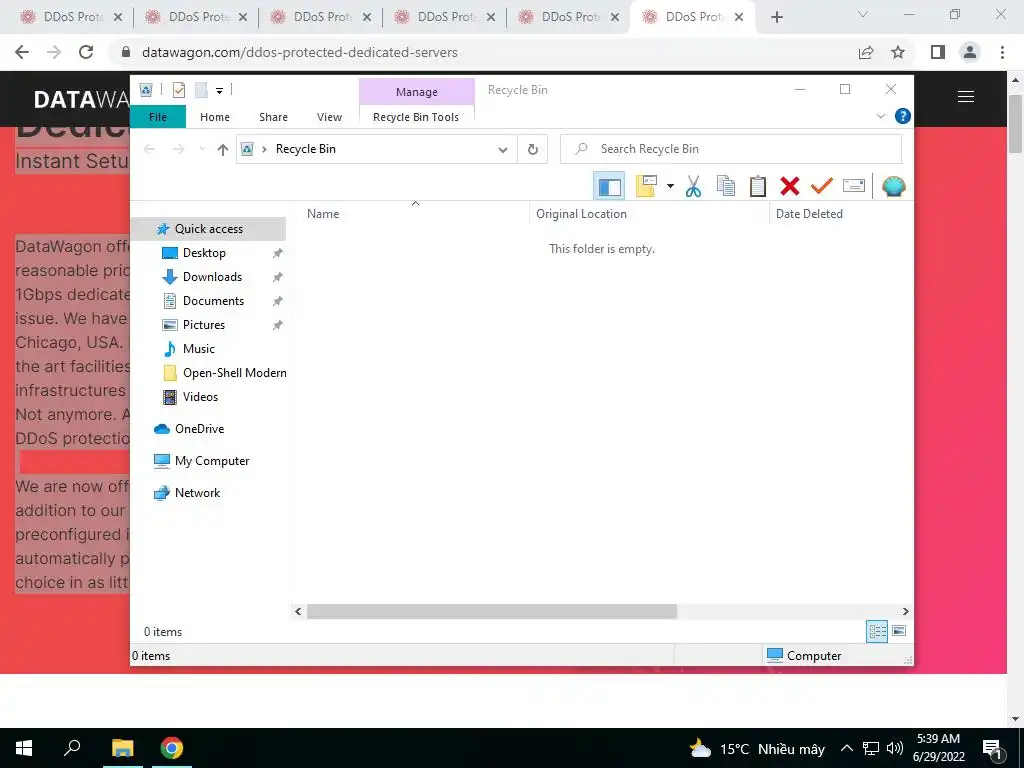
Task: Select the Recycle Bin Tools tab
Action: (x=416, y=117)
